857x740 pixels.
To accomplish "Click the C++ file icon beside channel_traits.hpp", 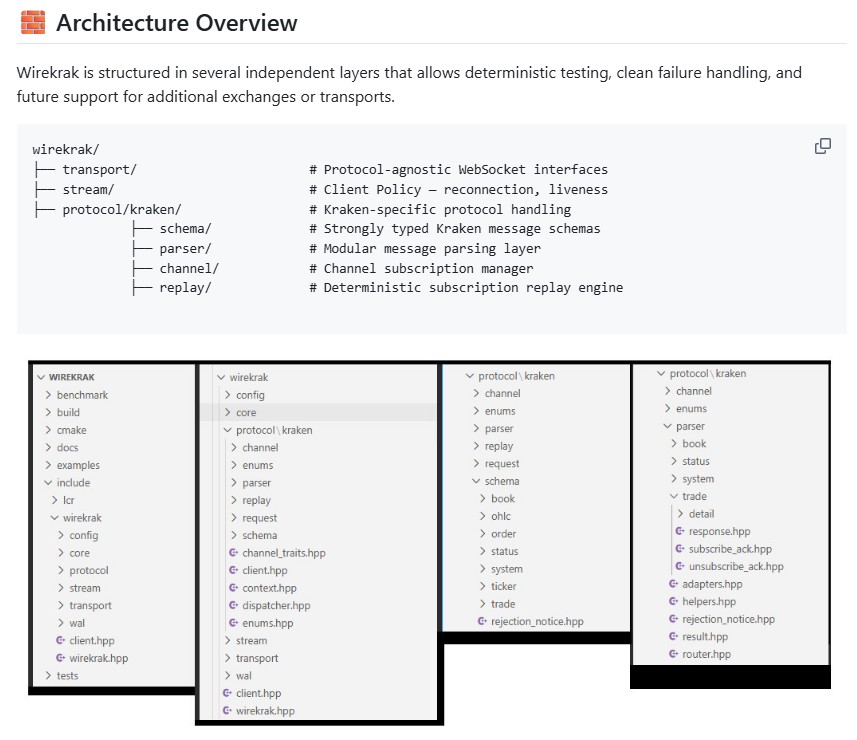I will click(x=233, y=553).
